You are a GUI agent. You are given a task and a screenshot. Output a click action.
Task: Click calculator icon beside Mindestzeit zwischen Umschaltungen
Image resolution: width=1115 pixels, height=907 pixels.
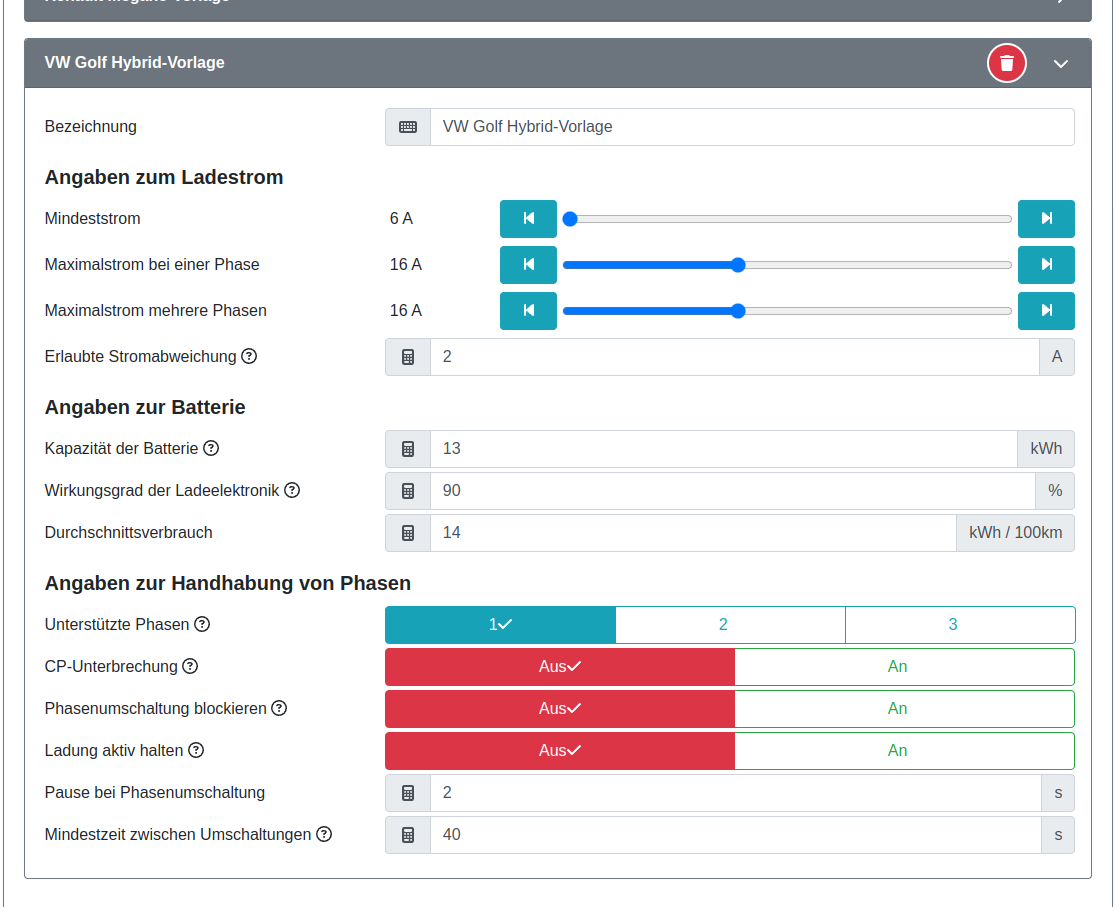(408, 834)
